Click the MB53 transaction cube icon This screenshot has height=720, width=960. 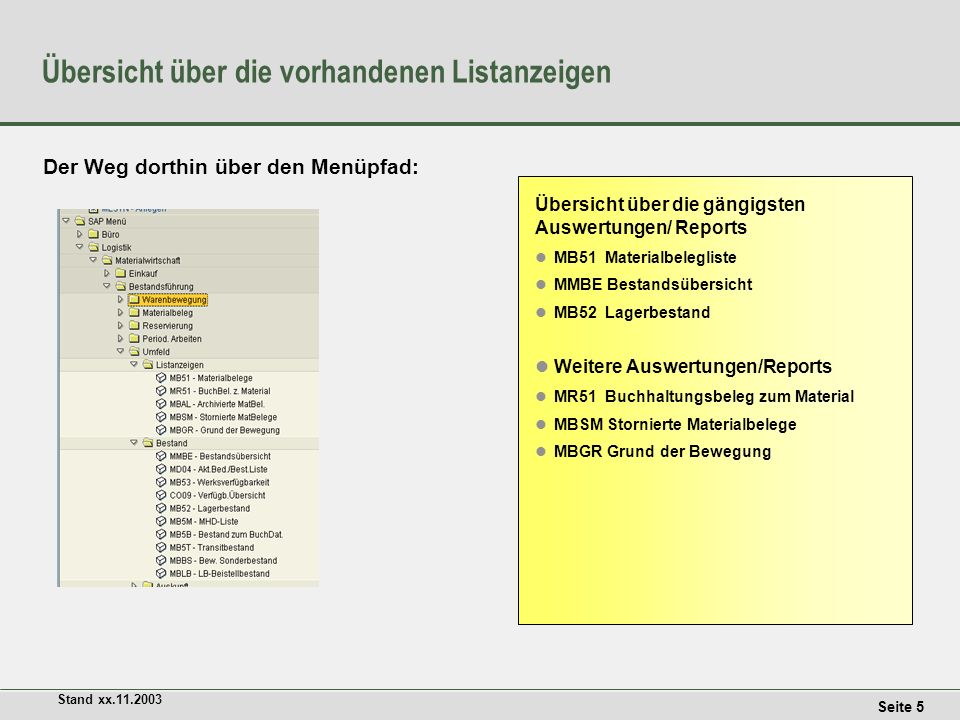tap(161, 482)
